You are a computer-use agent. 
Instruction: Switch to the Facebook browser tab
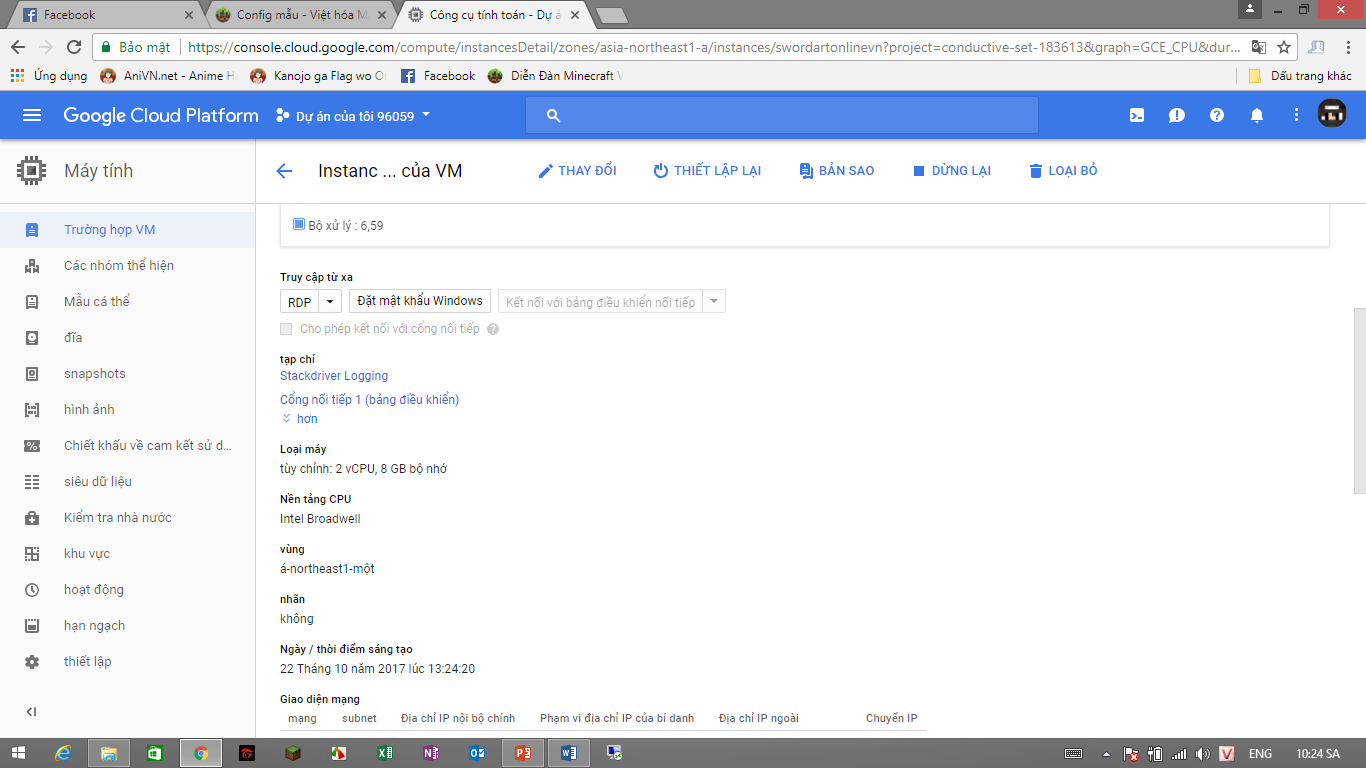click(x=103, y=15)
